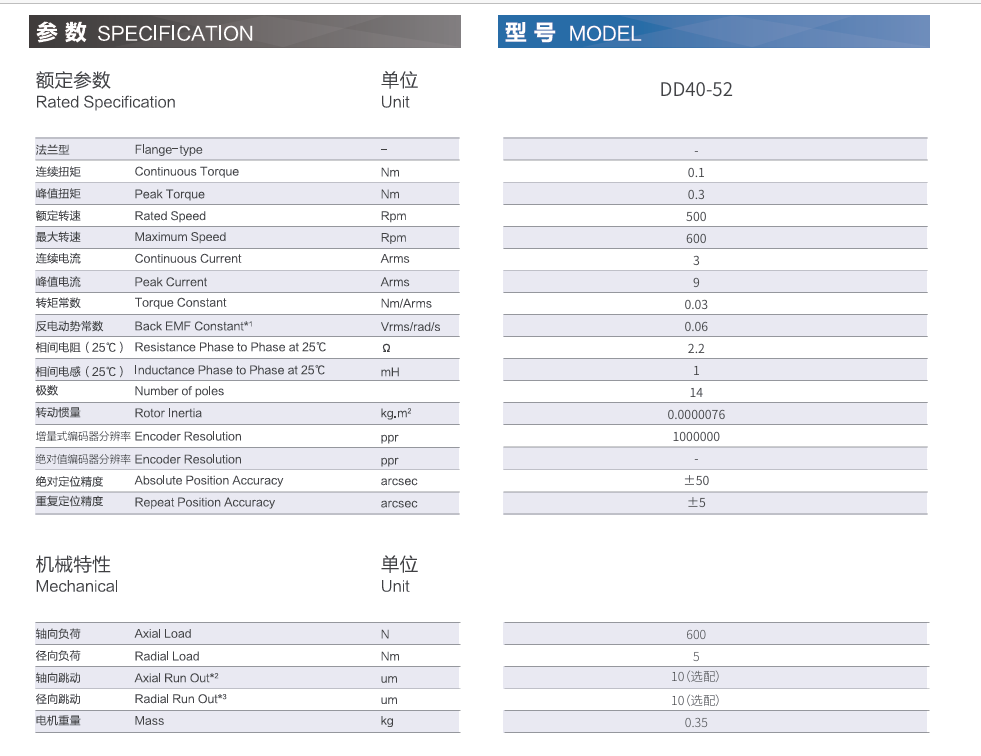Click the Repeat Position Accuracy label

(x=205, y=503)
